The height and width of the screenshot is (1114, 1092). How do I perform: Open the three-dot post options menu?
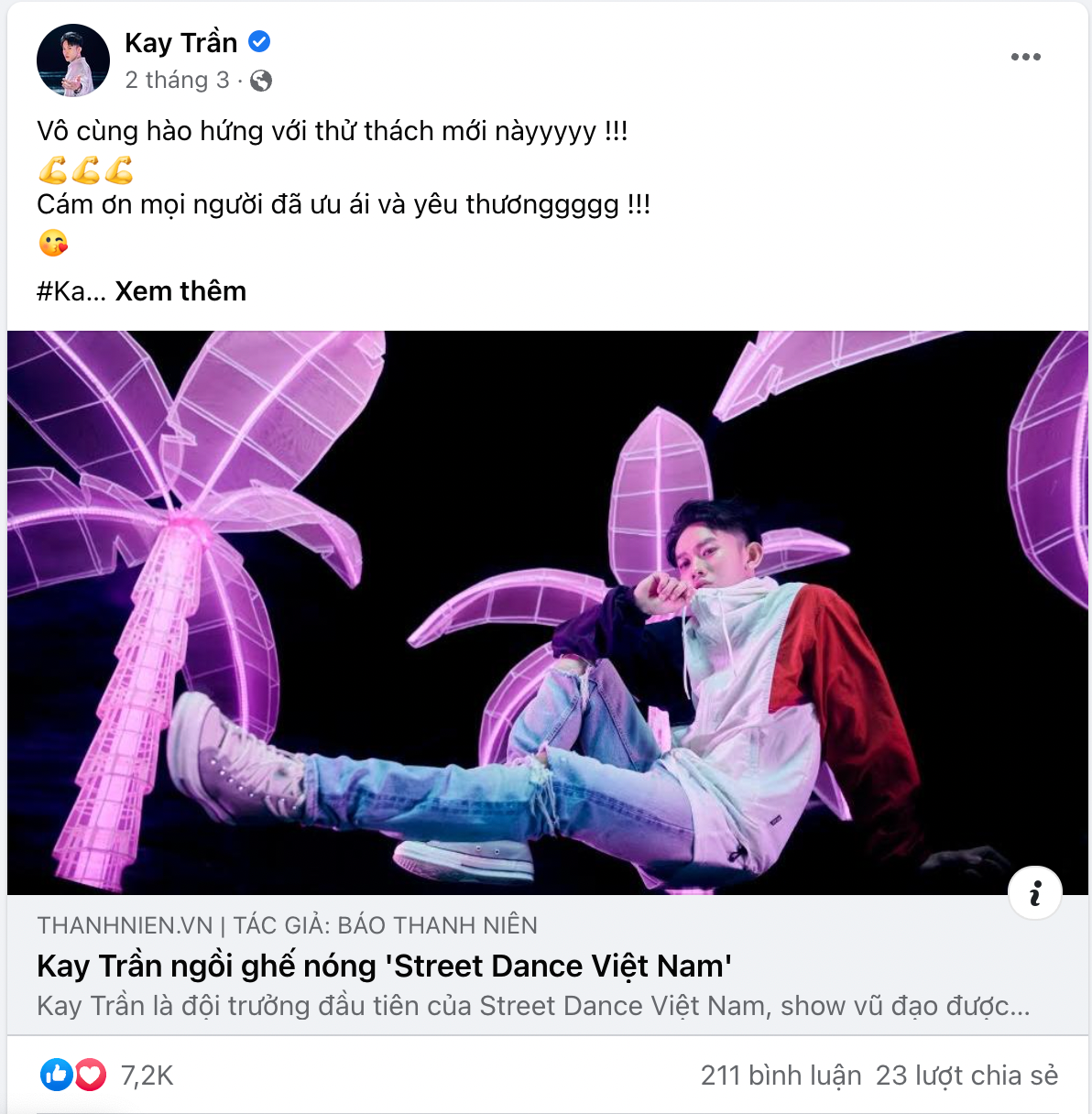[1025, 57]
